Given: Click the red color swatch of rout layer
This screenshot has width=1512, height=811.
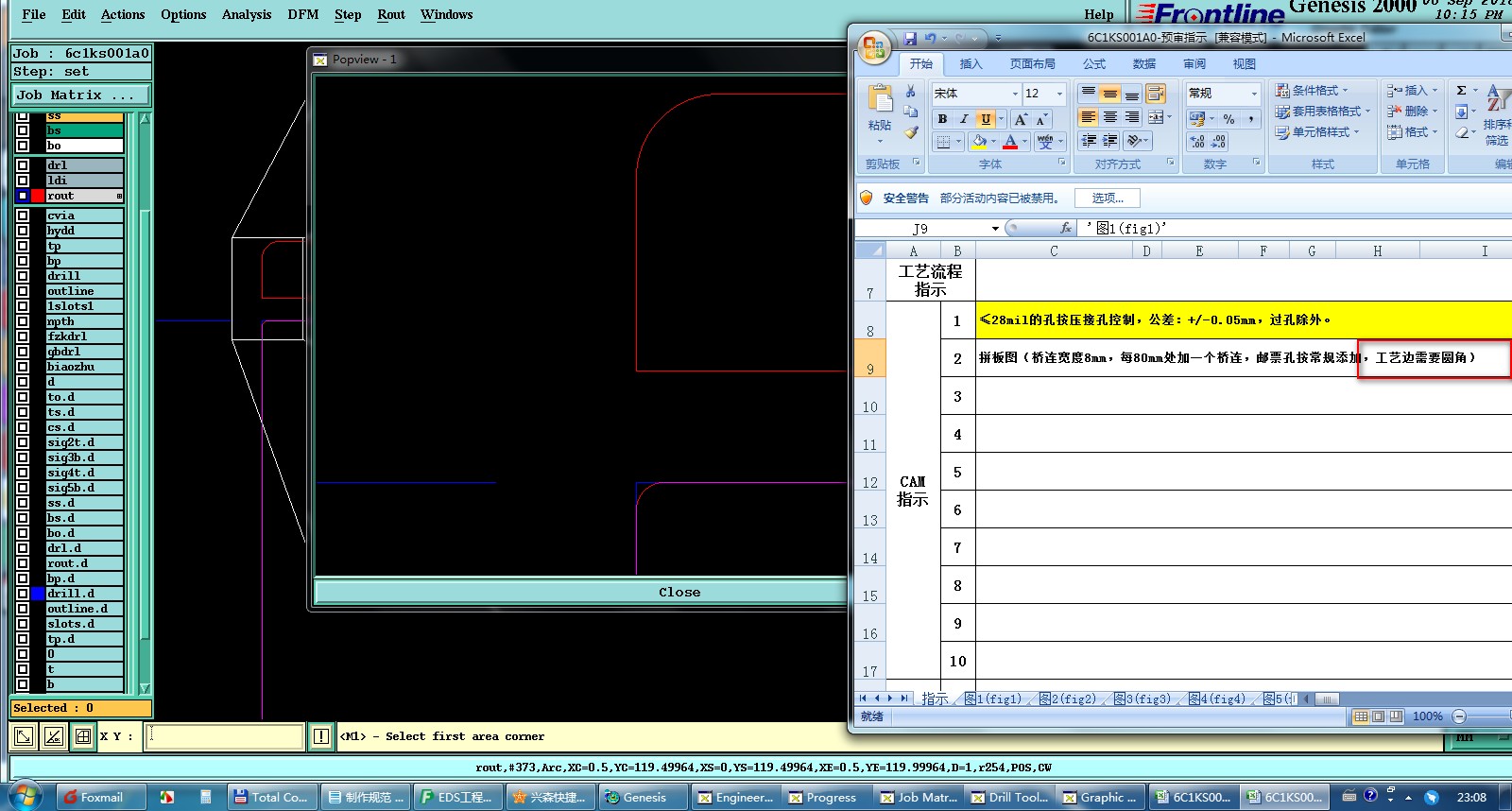Looking at the screenshot, I should pyautogui.click(x=38, y=196).
